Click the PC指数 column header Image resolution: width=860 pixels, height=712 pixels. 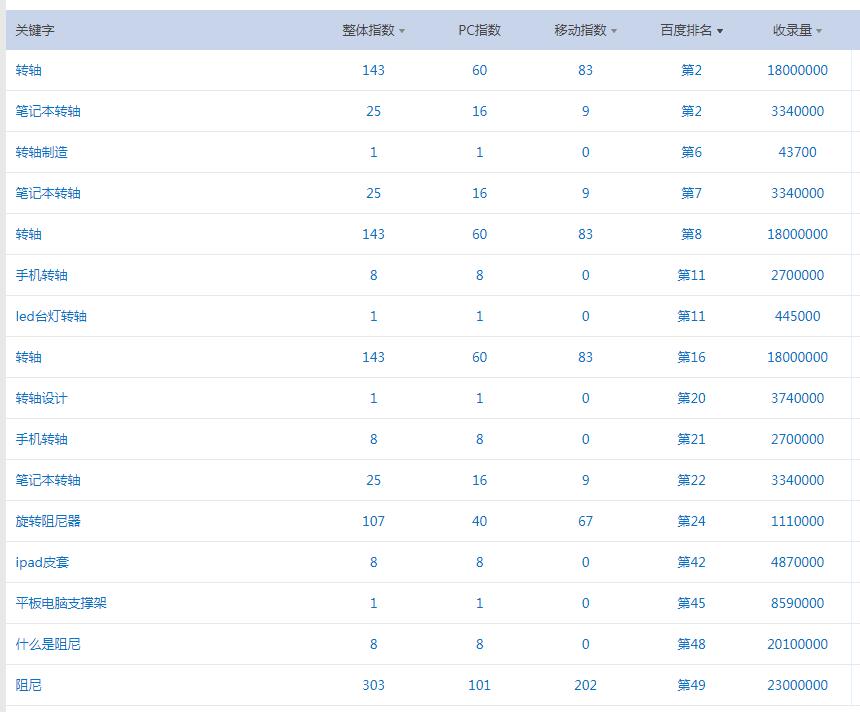point(479,30)
